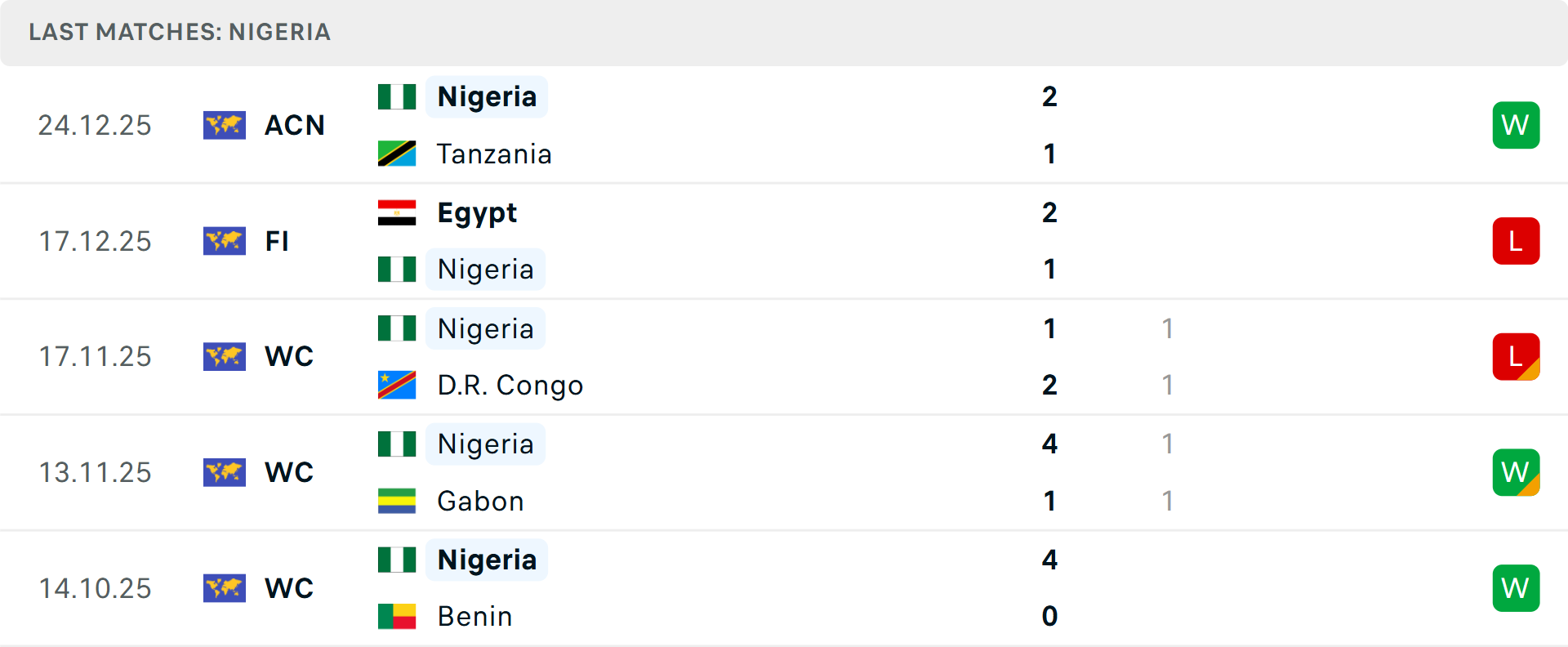Open the Egypt team link
This screenshot has height=647, width=1568.
pos(477,212)
